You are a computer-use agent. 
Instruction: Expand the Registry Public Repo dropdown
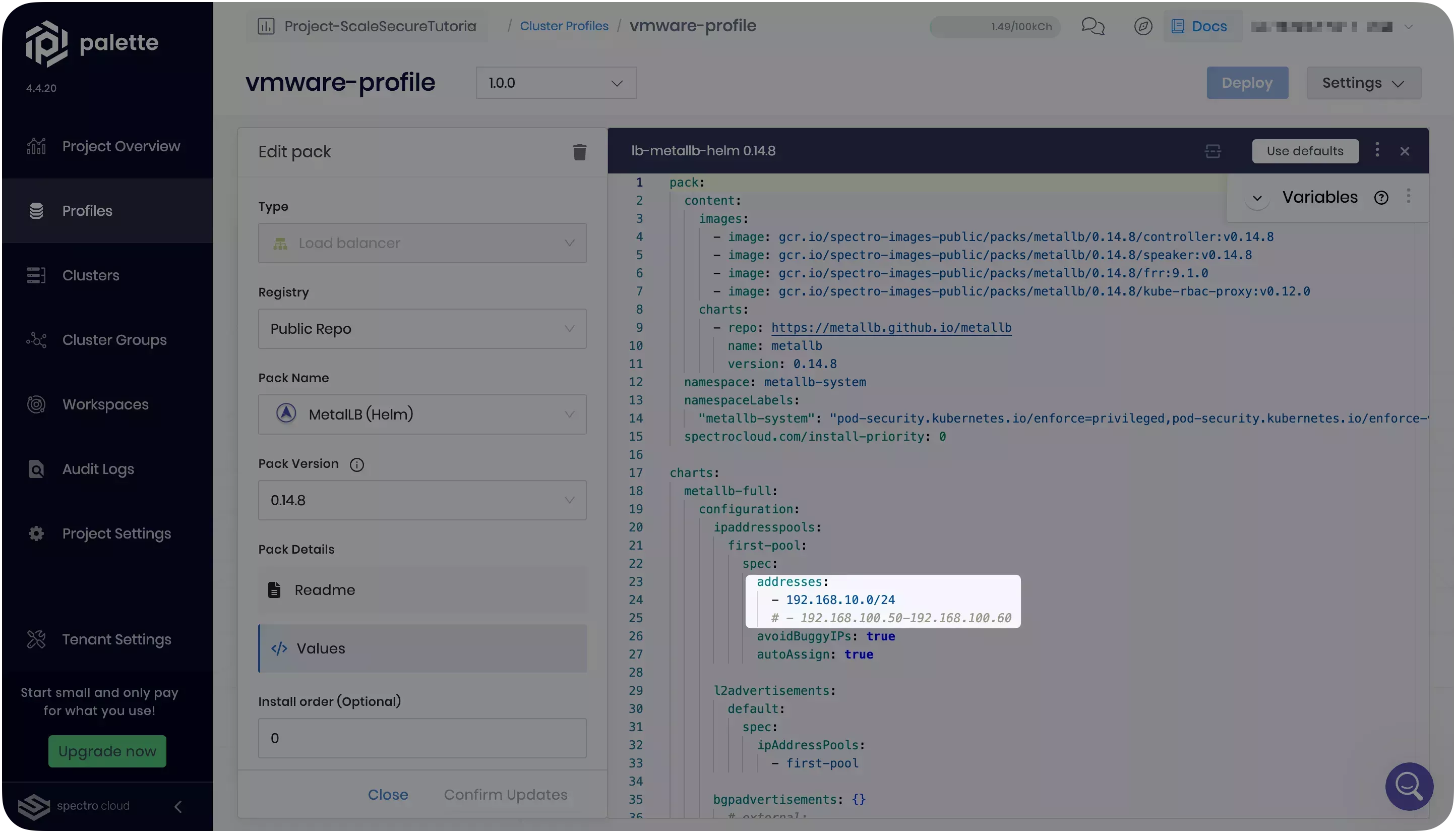tap(422, 329)
